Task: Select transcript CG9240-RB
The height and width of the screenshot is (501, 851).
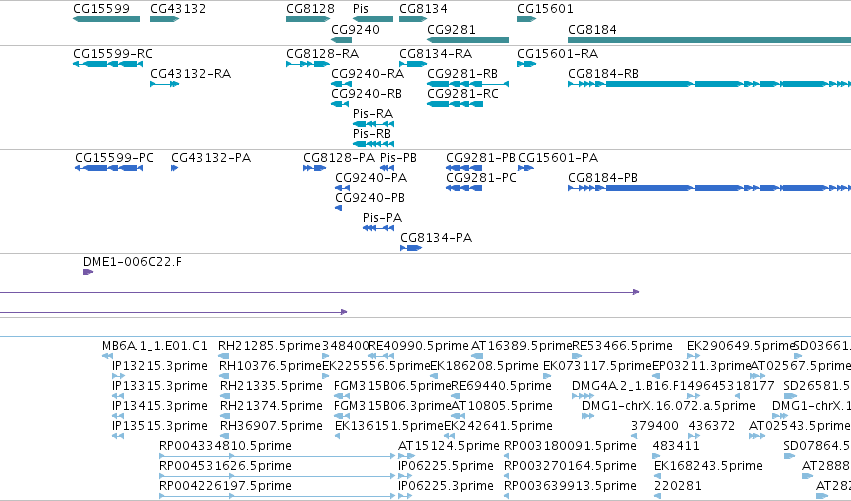Action: coord(340,104)
